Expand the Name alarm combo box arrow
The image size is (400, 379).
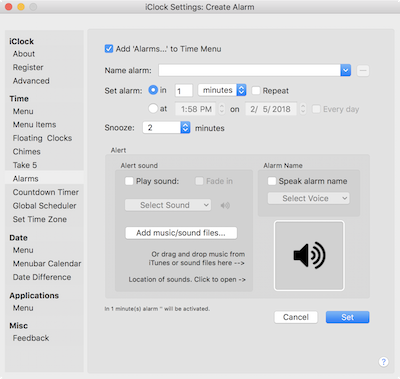346,70
